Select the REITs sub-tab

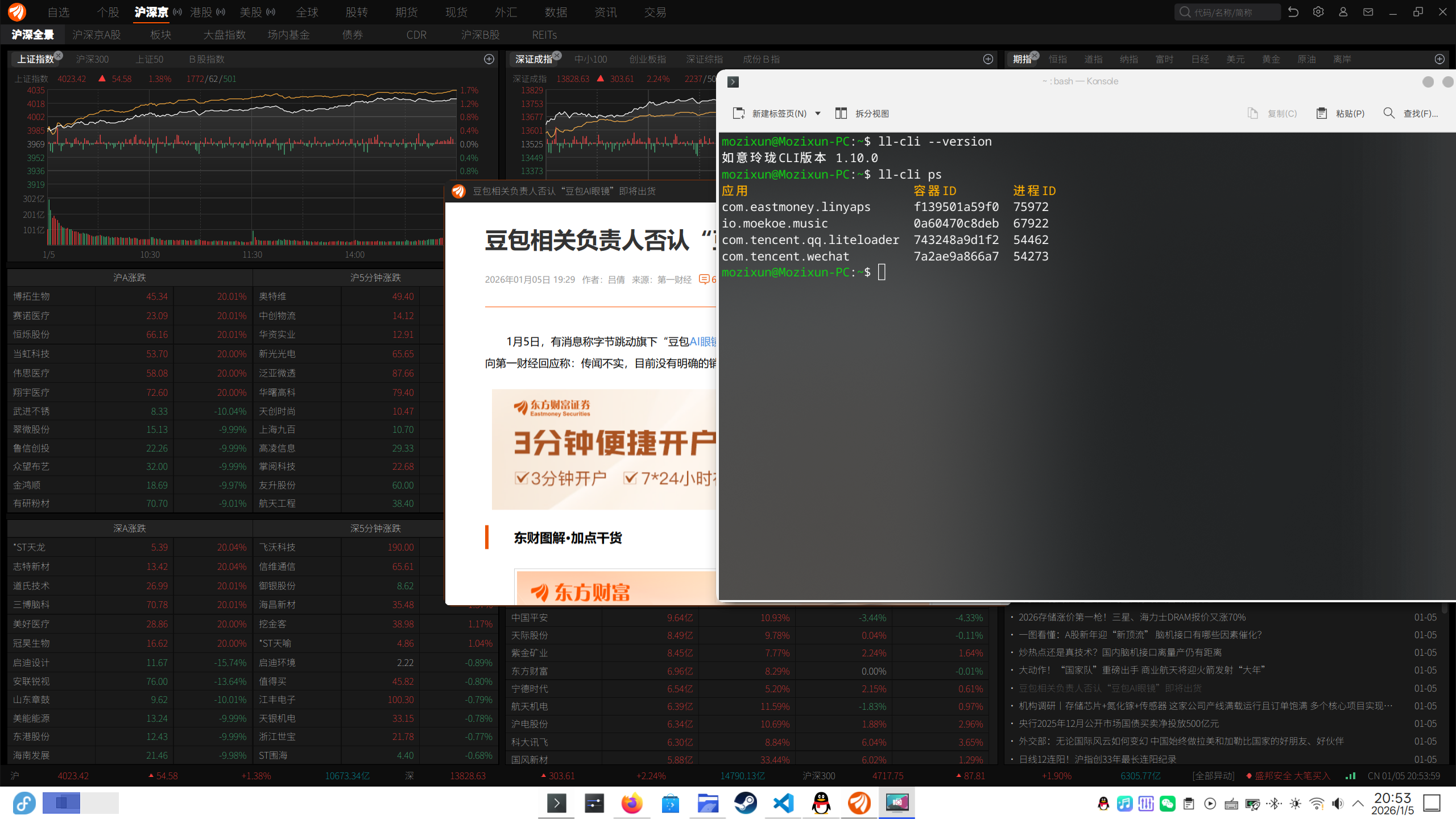(544, 35)
